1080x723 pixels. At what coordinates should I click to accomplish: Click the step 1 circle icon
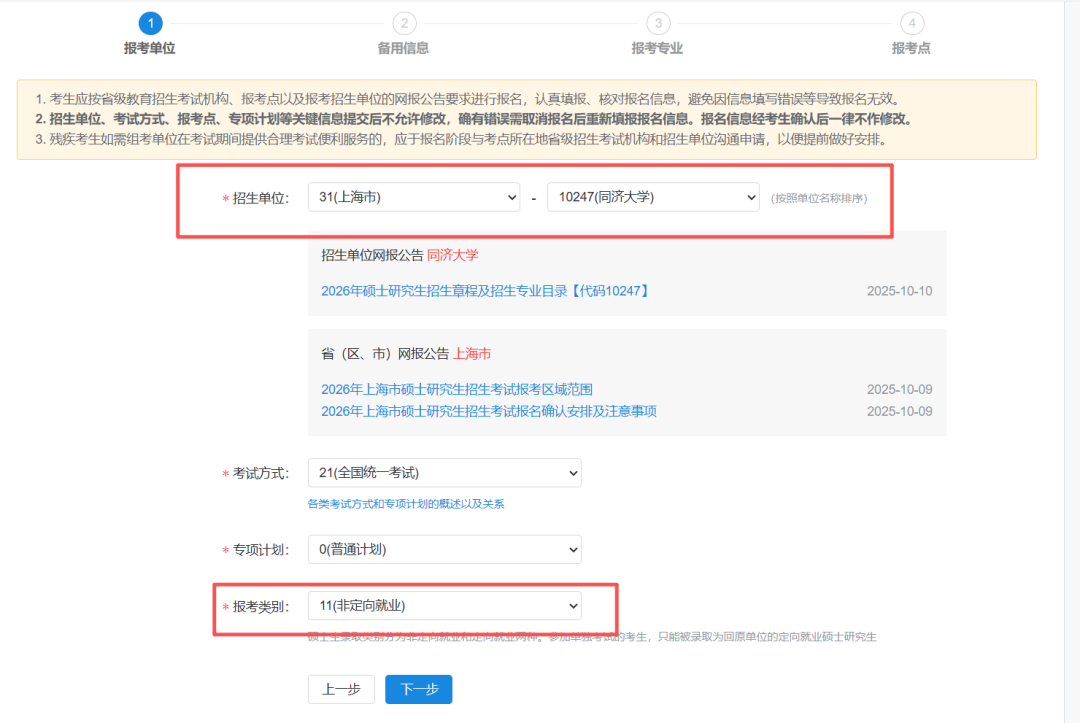pyautogui.click(x=149, y=22)
